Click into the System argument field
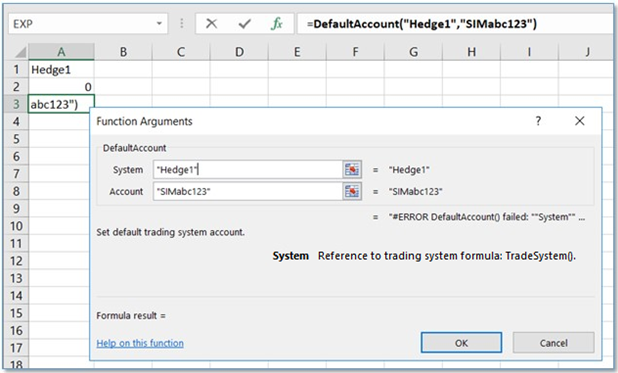The height and width of the screenshot is (373, 618). (x=248, y=170)
